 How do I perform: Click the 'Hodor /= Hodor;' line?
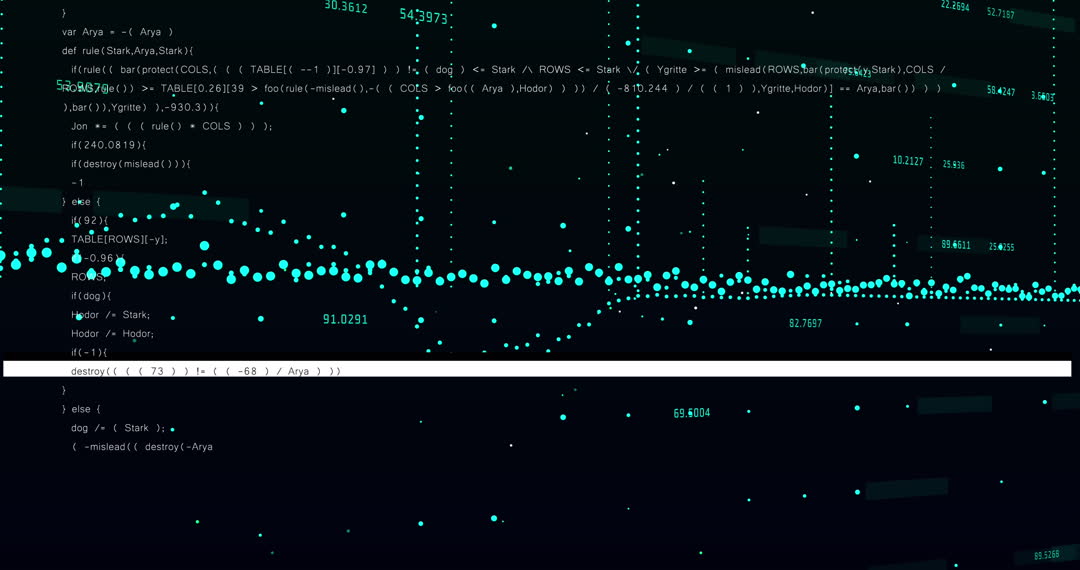112,334
